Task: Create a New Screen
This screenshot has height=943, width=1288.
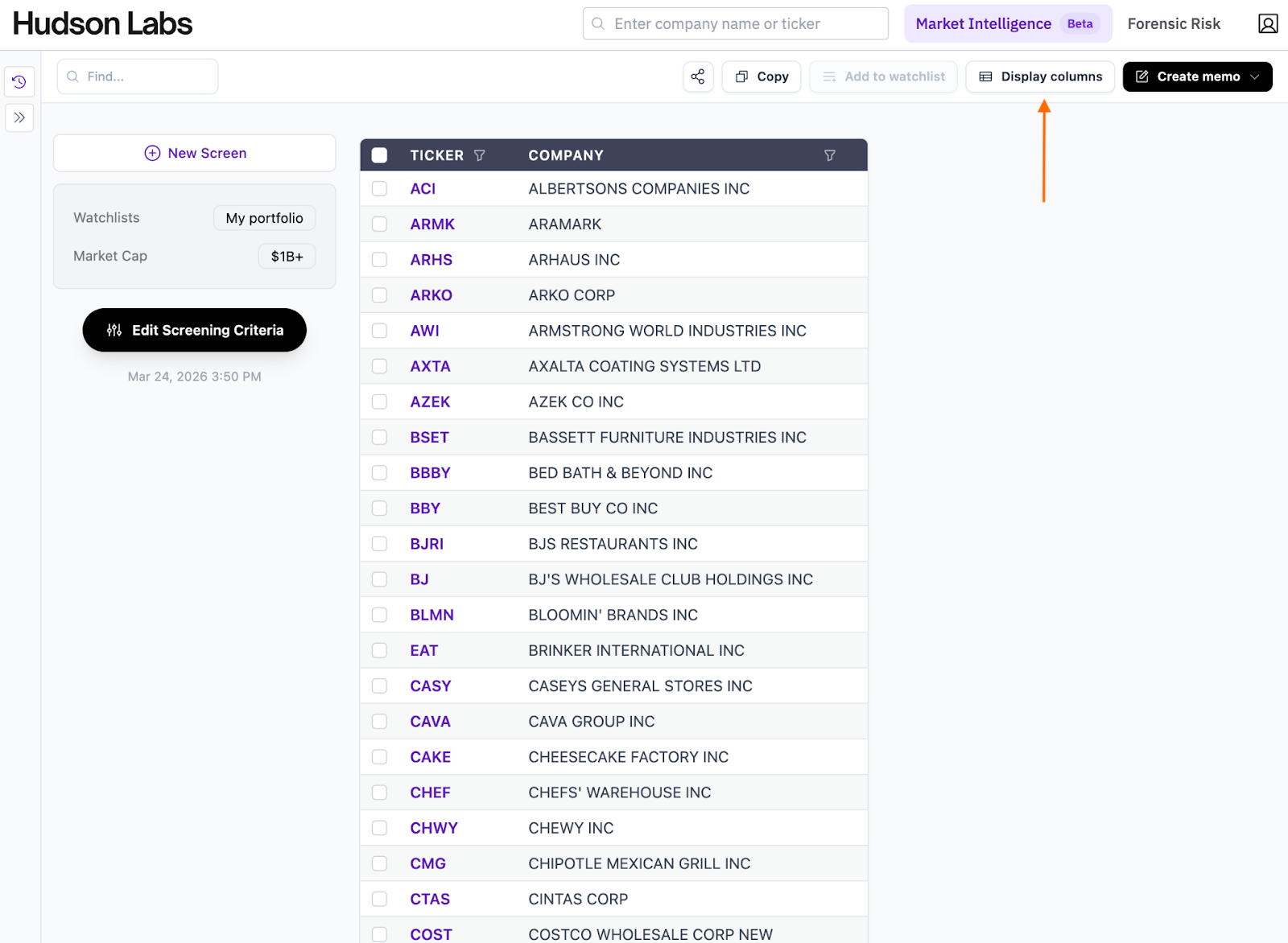Action: pos(195,153)
